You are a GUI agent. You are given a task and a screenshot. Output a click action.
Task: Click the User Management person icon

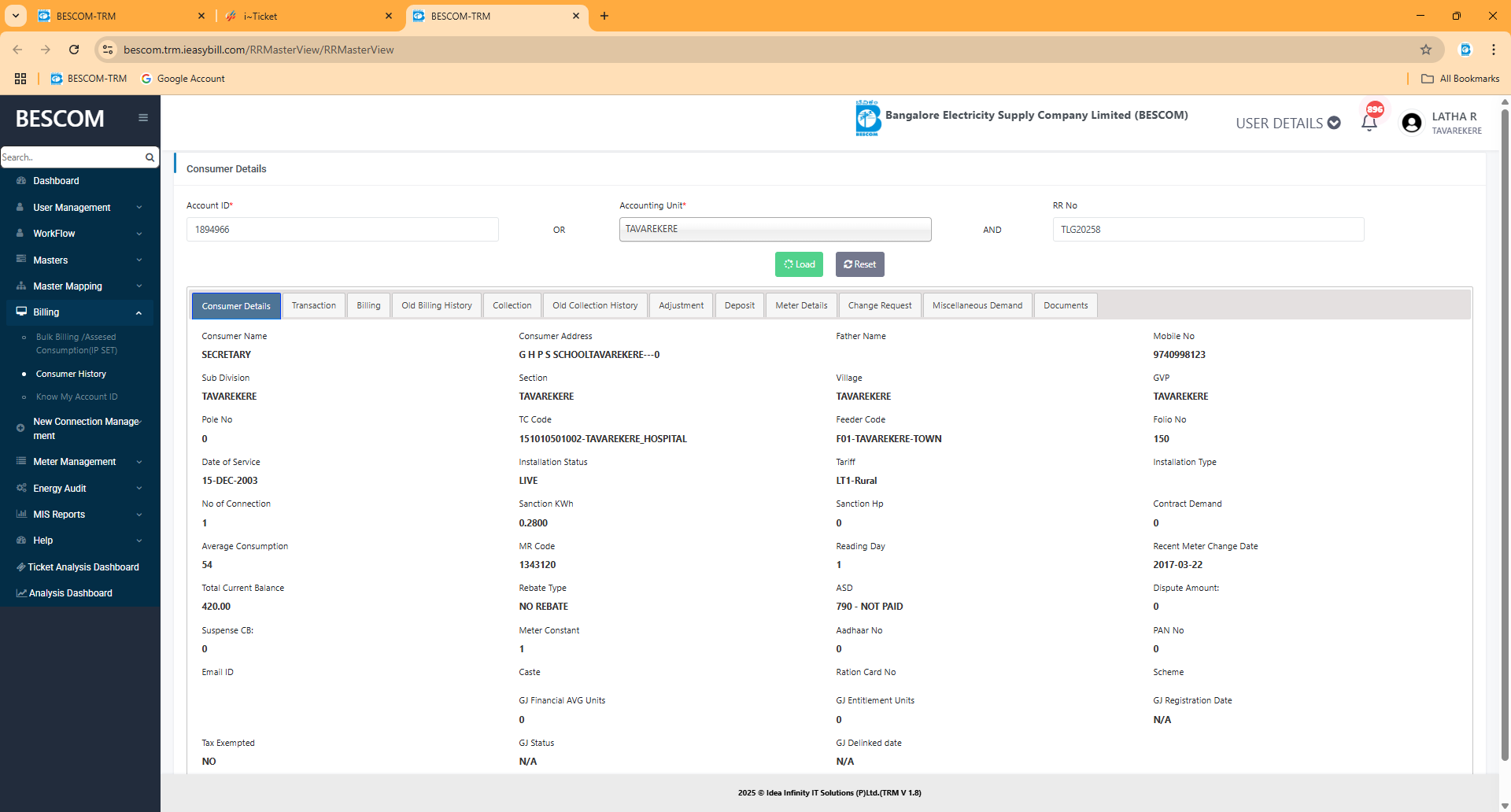20,207
